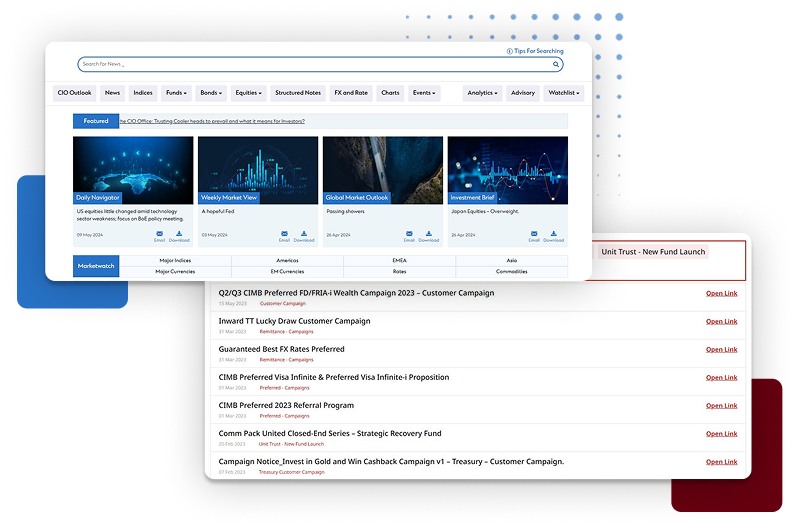
Task: Click 'Japan Equities - Overweight' headline
Action: [485, 211]
